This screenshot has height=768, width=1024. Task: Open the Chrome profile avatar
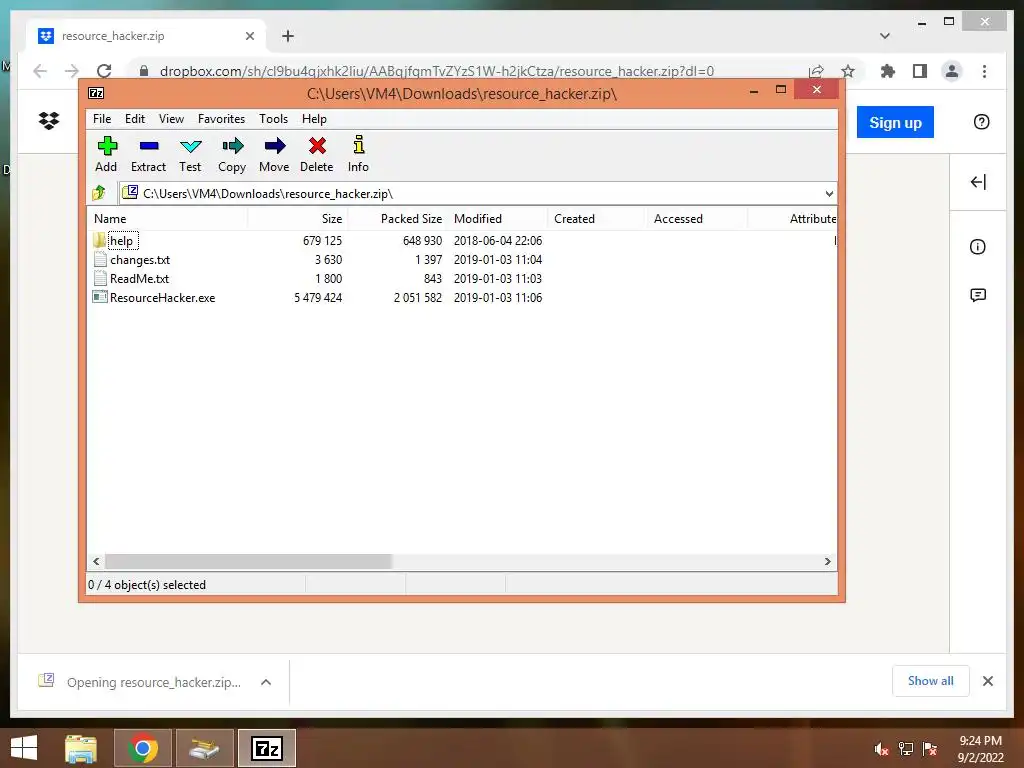point(952,71)
